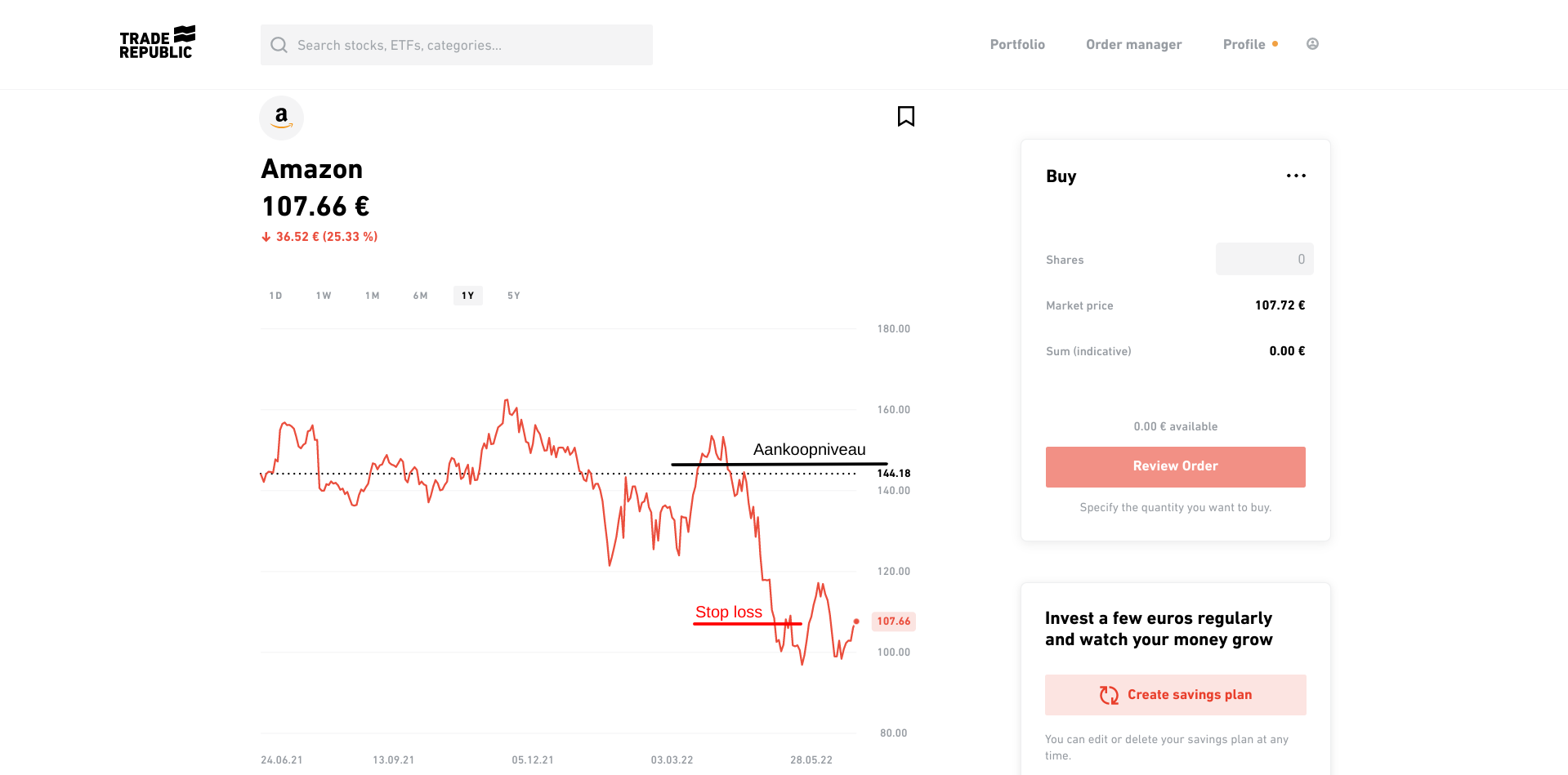Image resolution: width=1568 pixels, height=775 pixels.
Task: Click the current price marker 107.66
Action: click(893, 621)
